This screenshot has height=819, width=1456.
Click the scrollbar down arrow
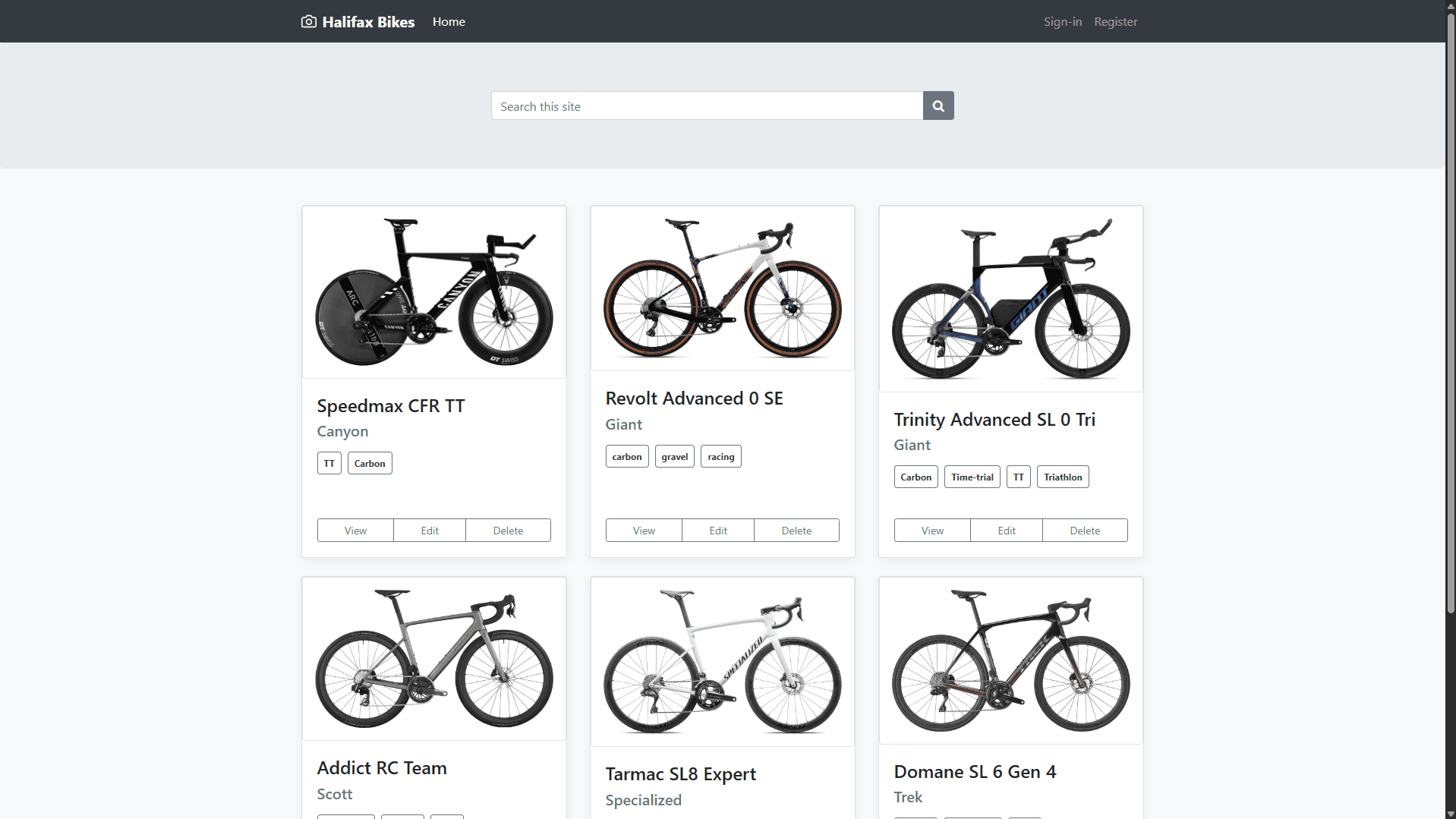tap(1449, 813)
